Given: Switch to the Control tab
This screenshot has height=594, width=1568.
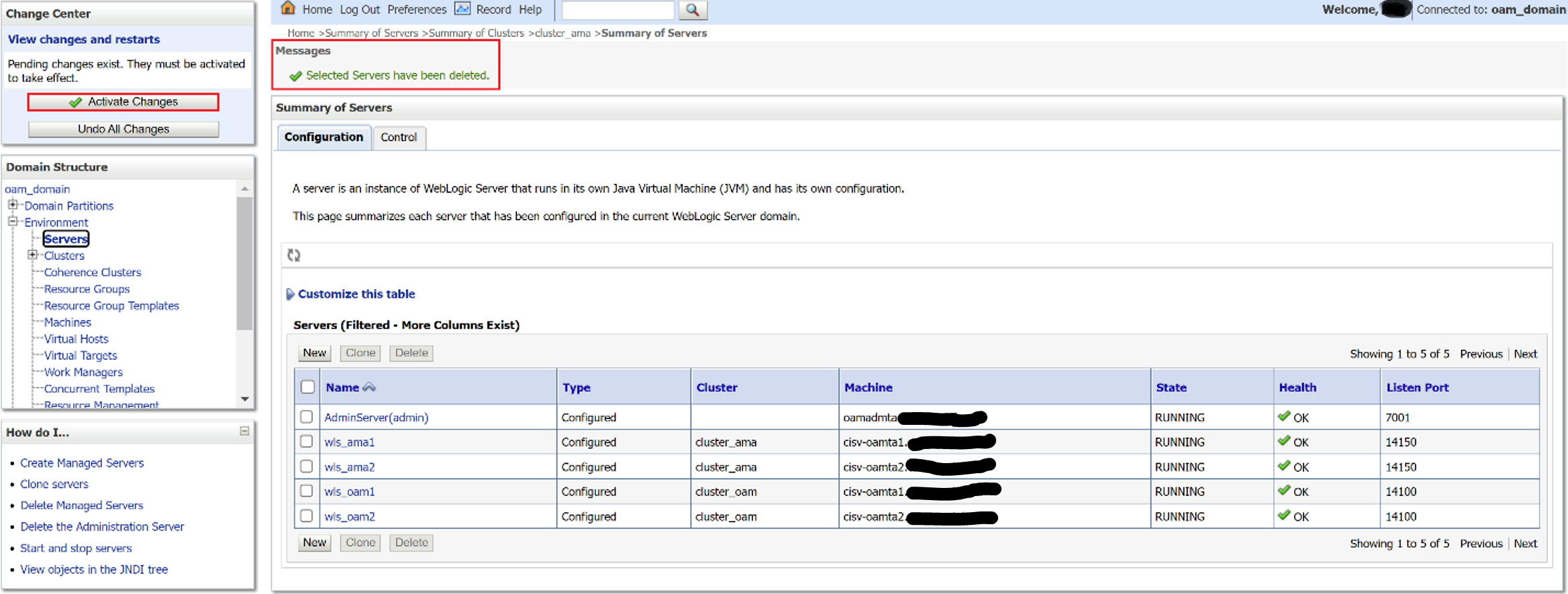Looking at the screenshot, I should (x=399, y=137).
